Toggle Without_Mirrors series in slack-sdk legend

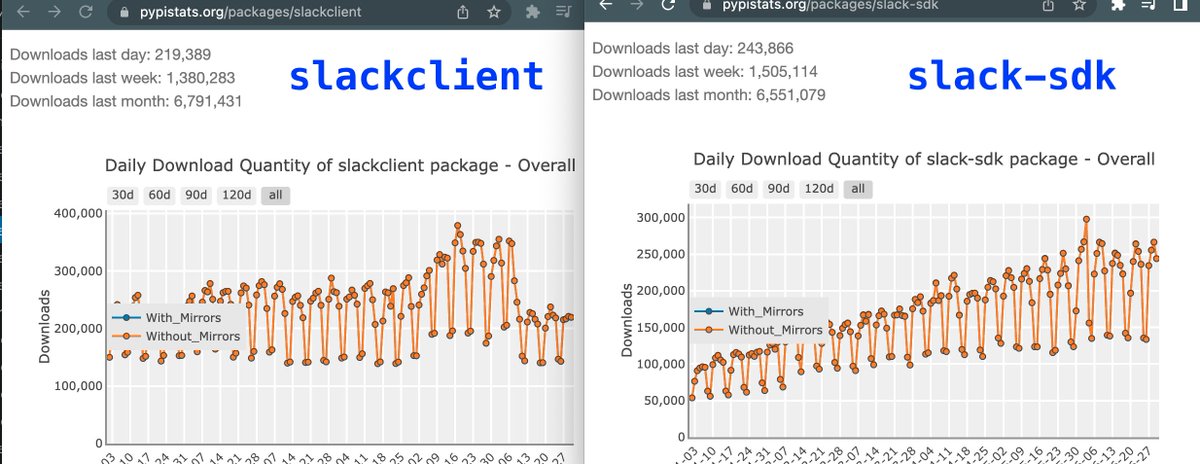click(x=760, y=329)
